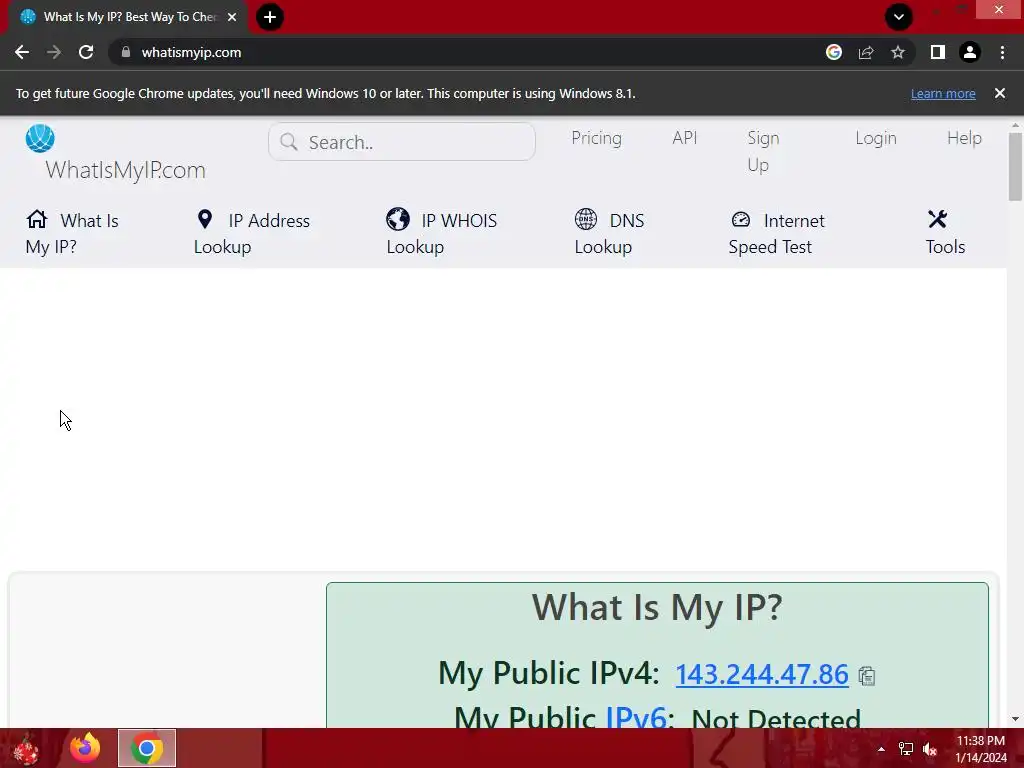This screenshot has width=1024, height=768.
Task: Bookmark this tab with star icon
Action: [x=898, y=52]
